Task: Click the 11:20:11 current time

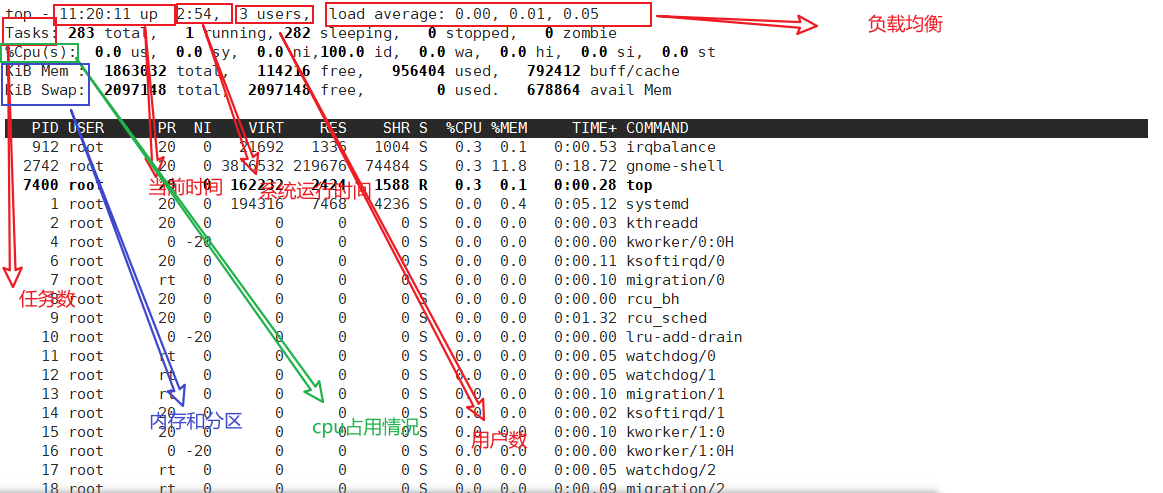Action: pyautogui.click(x=95, y=15)
